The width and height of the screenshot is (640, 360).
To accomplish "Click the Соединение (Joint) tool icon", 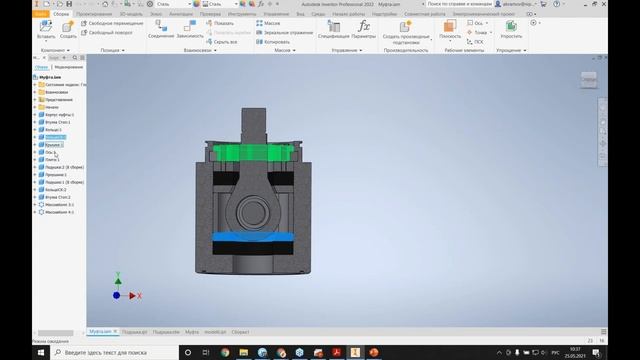I will [x=161, y=26].
